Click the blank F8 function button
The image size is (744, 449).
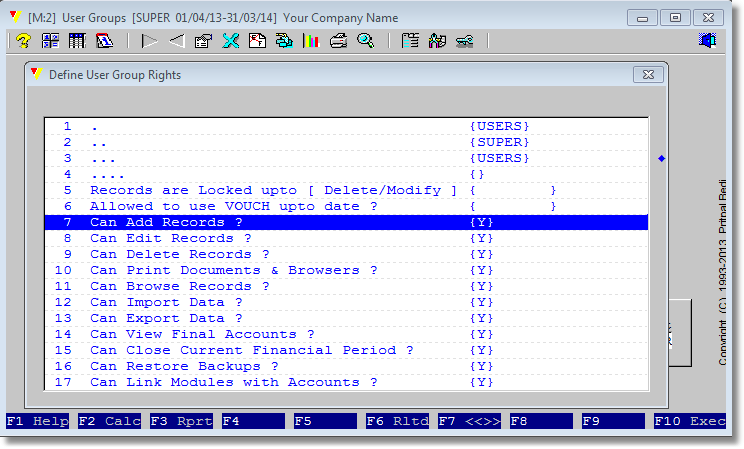pos(542,421)
